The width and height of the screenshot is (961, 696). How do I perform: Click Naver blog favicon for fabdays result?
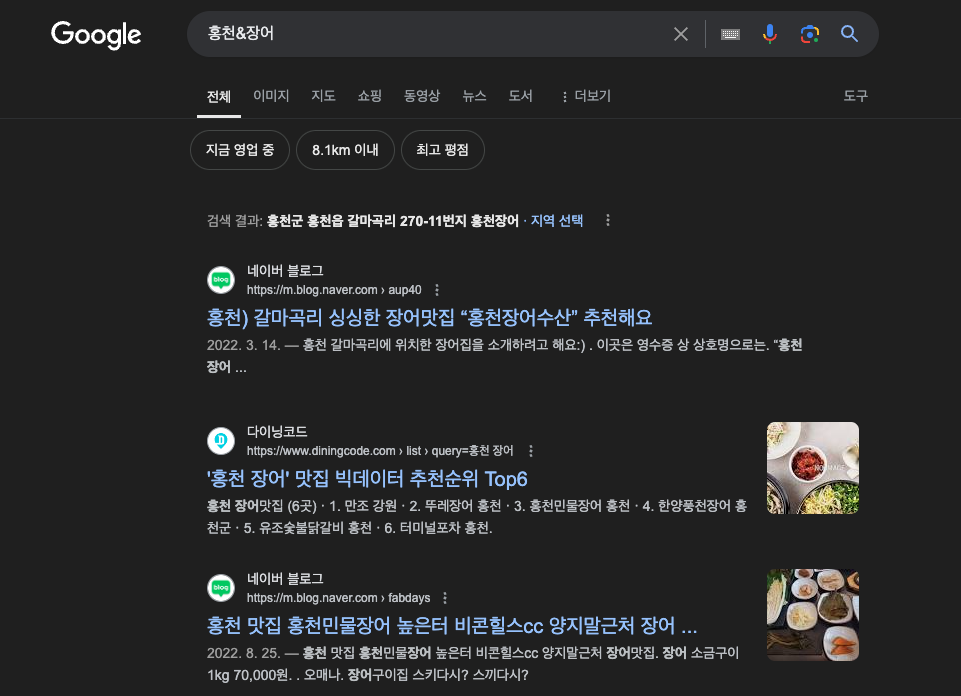(221, 588)
